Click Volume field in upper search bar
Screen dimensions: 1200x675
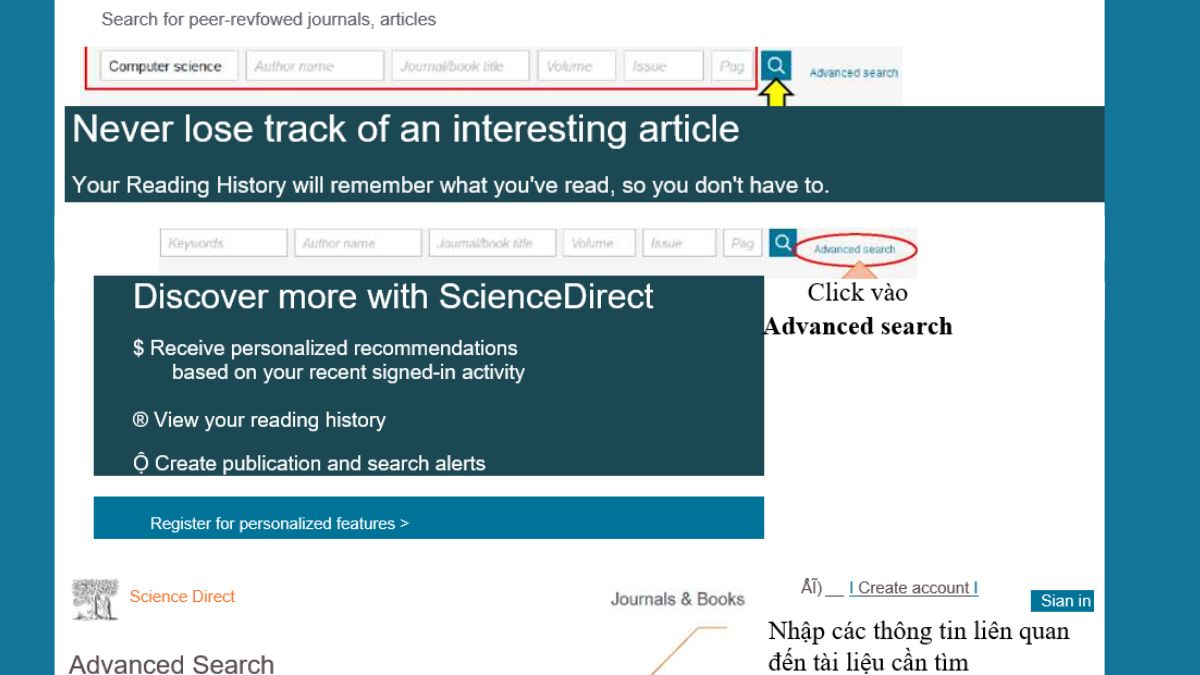point(577,66)
